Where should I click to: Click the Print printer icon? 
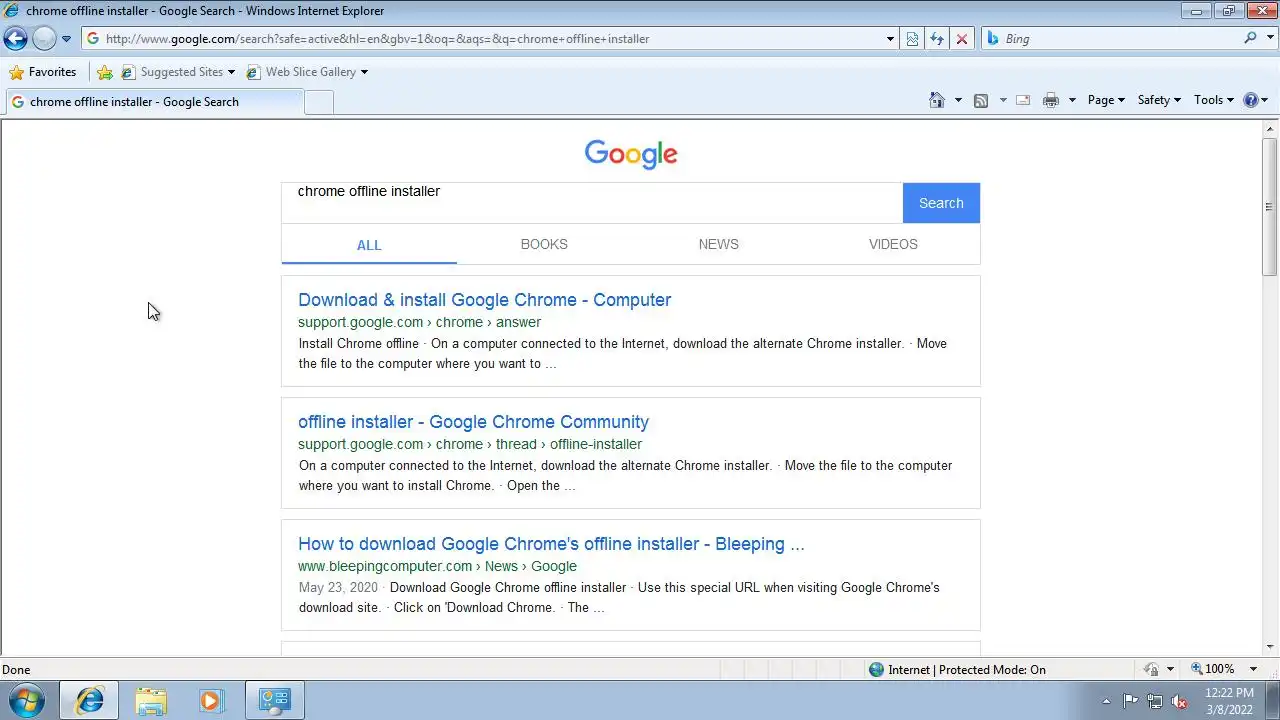coord(1050,100)
